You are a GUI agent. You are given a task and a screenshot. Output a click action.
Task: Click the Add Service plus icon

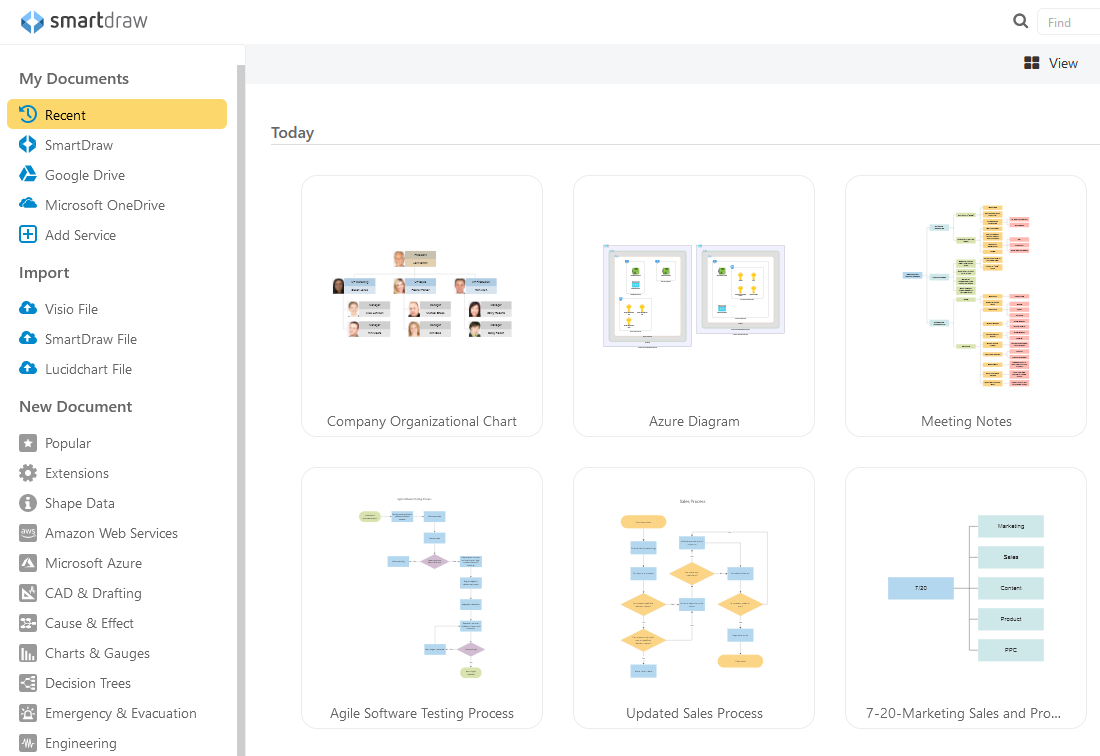pyautogui.click(x=28, y=235)
